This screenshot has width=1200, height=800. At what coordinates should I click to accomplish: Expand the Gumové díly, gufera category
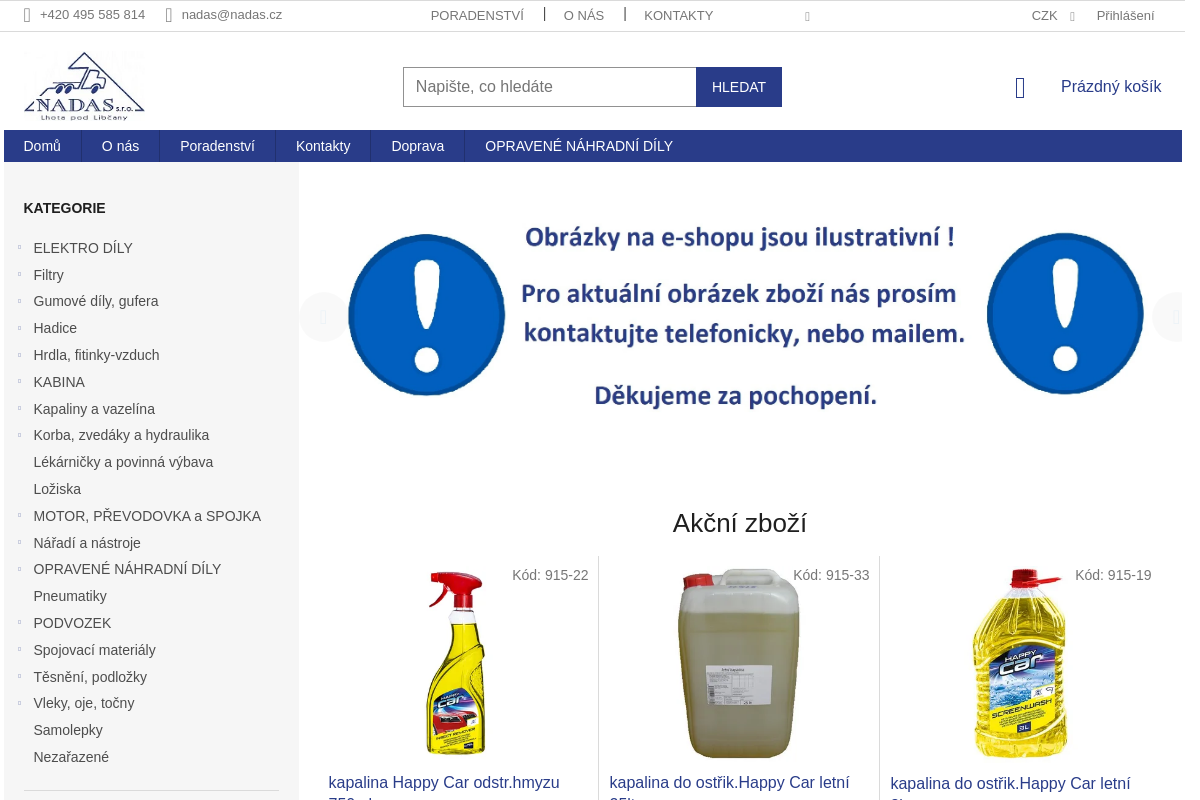point(19,301)
